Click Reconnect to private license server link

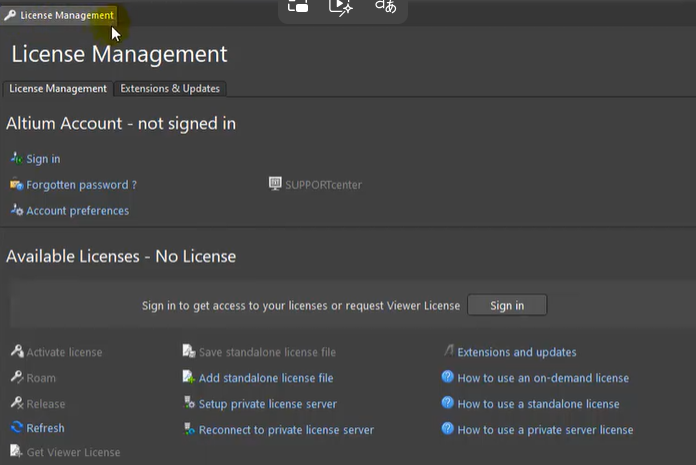[x=286, y=430]
